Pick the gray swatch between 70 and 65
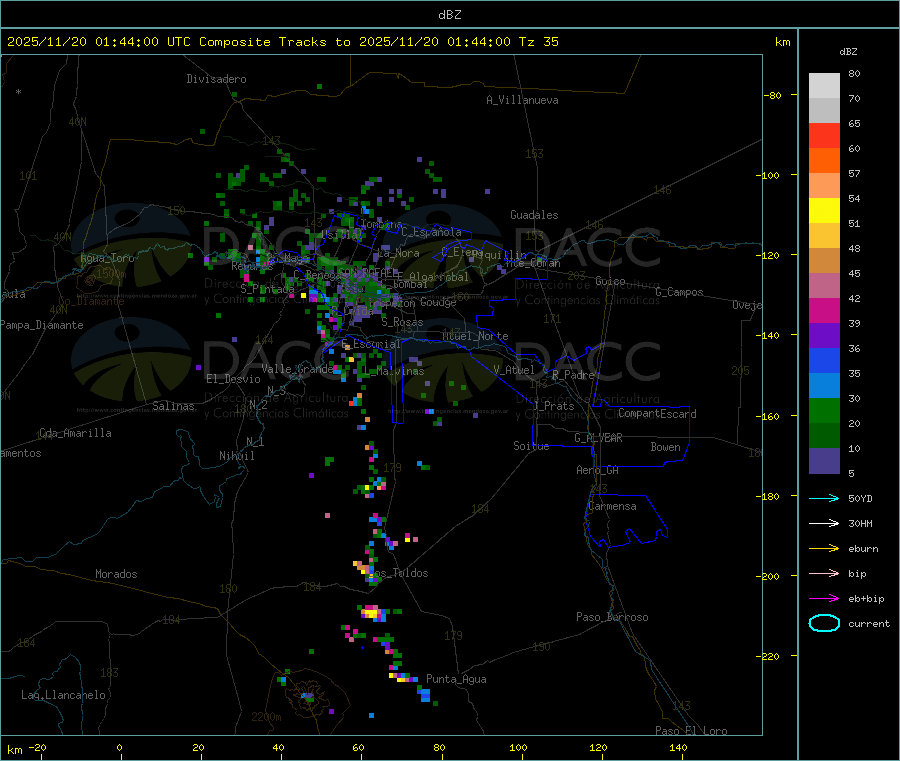Screen dimensions: 900x761 pyautogui.click(x=824, y=111)
